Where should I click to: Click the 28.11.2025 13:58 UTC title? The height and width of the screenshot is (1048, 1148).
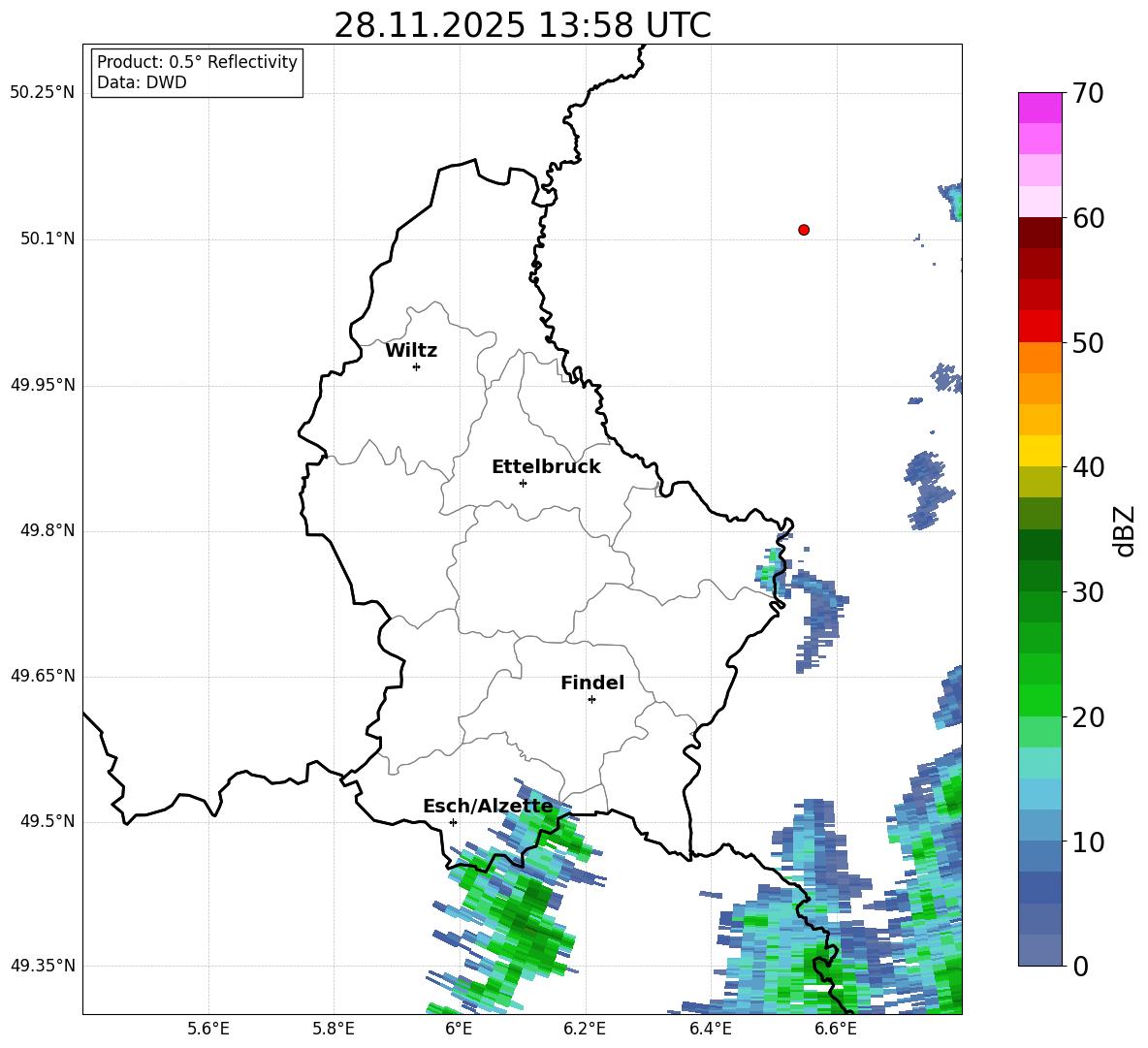click(522, 25)
